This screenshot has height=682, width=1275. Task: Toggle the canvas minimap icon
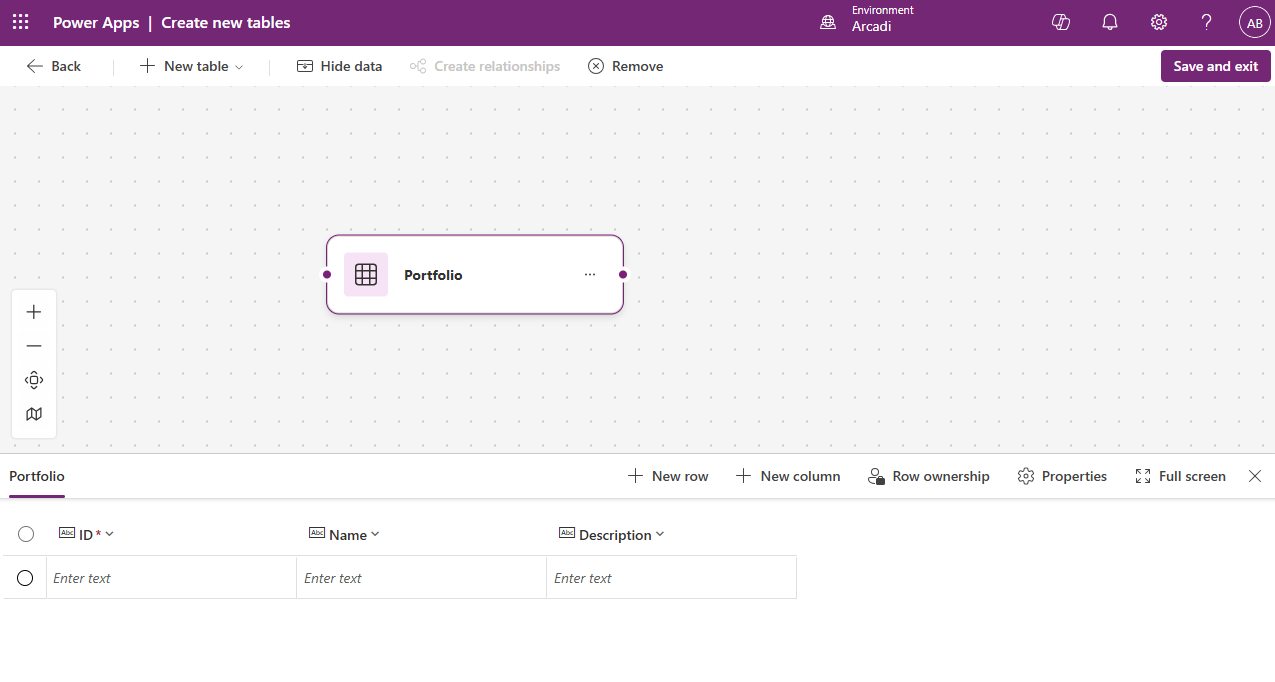pos(34,414)
